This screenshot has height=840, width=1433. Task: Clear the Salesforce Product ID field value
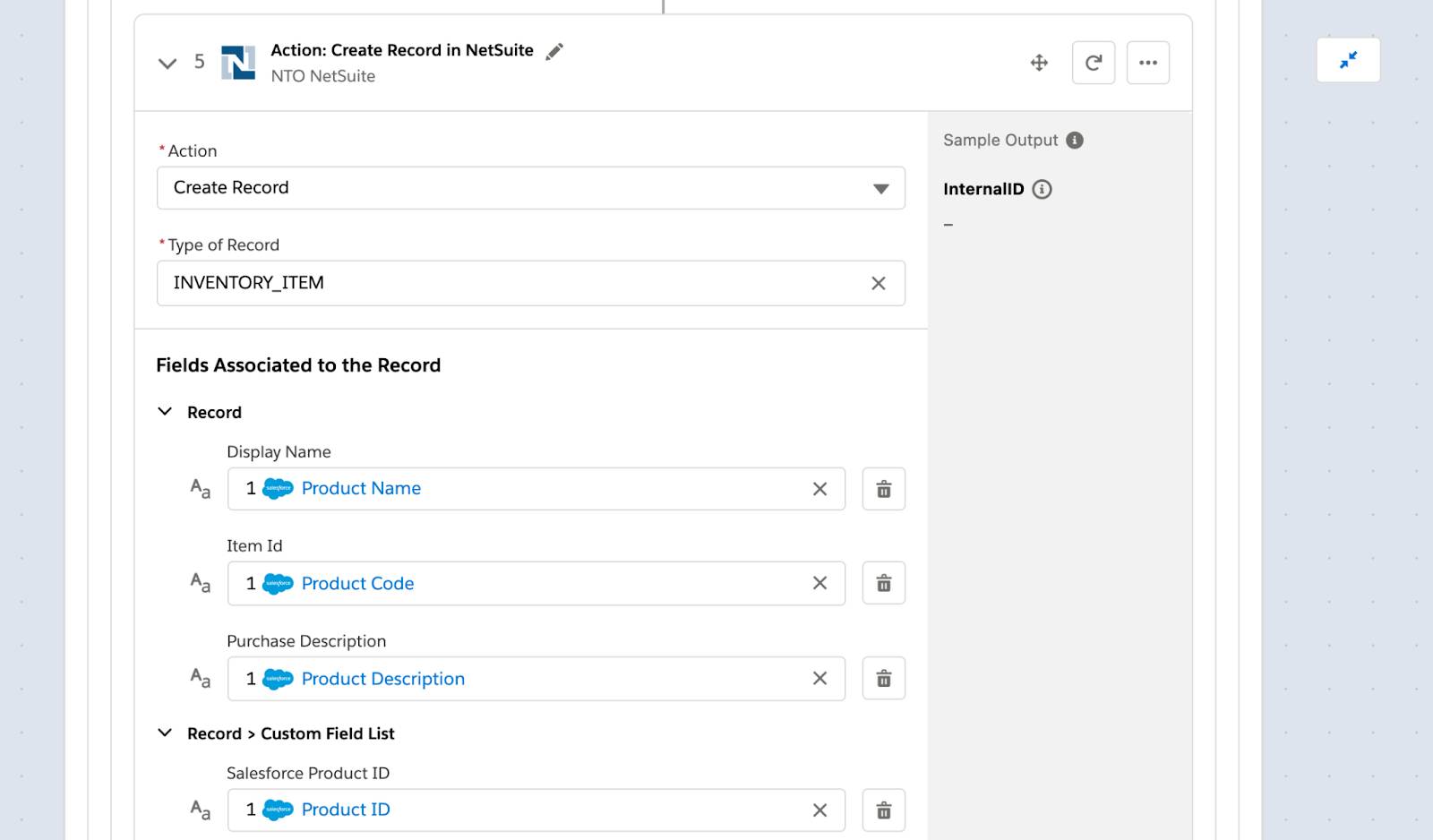[819, 810]
